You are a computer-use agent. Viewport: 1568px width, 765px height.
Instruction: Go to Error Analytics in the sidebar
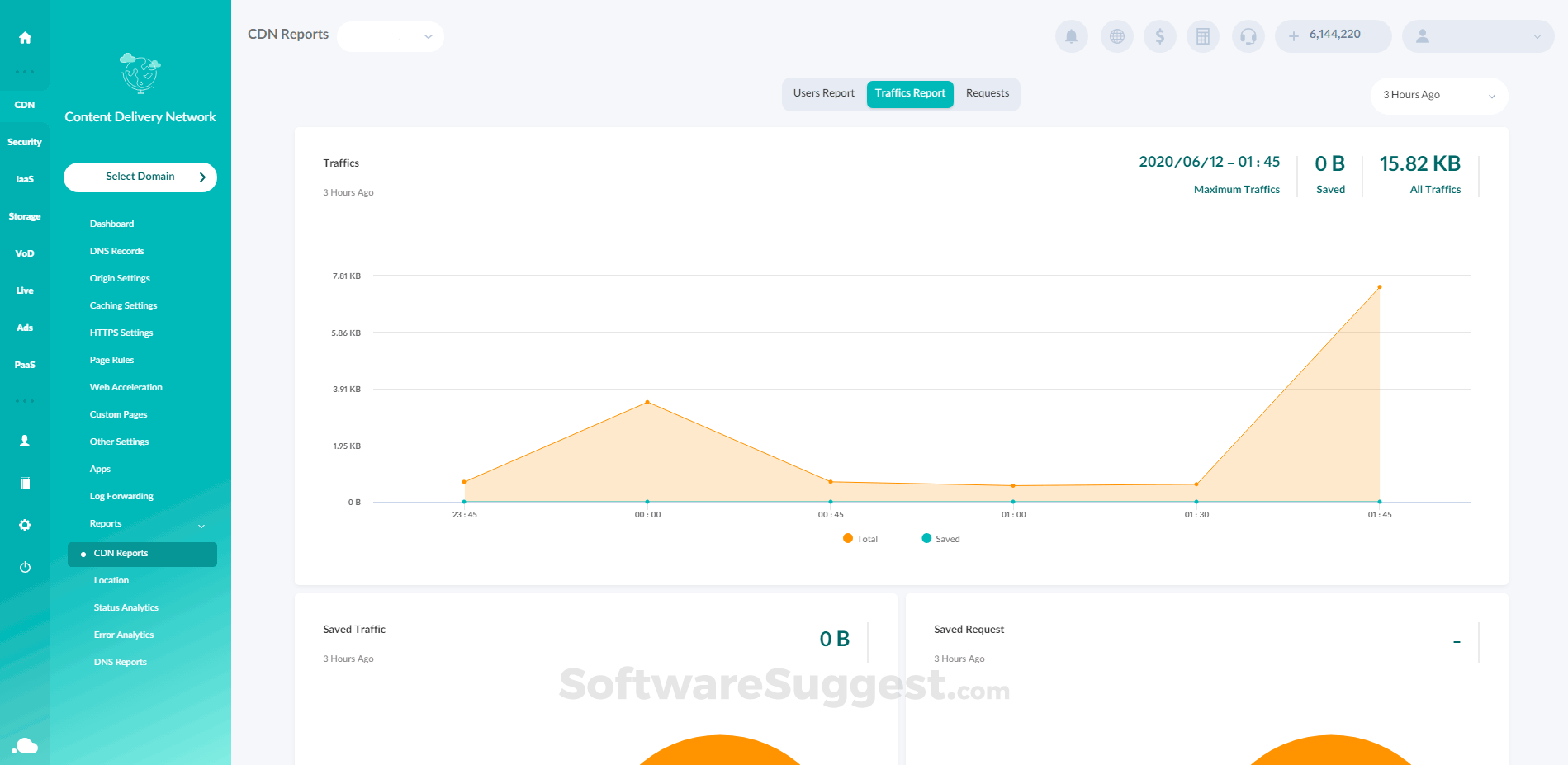(123, 634)
